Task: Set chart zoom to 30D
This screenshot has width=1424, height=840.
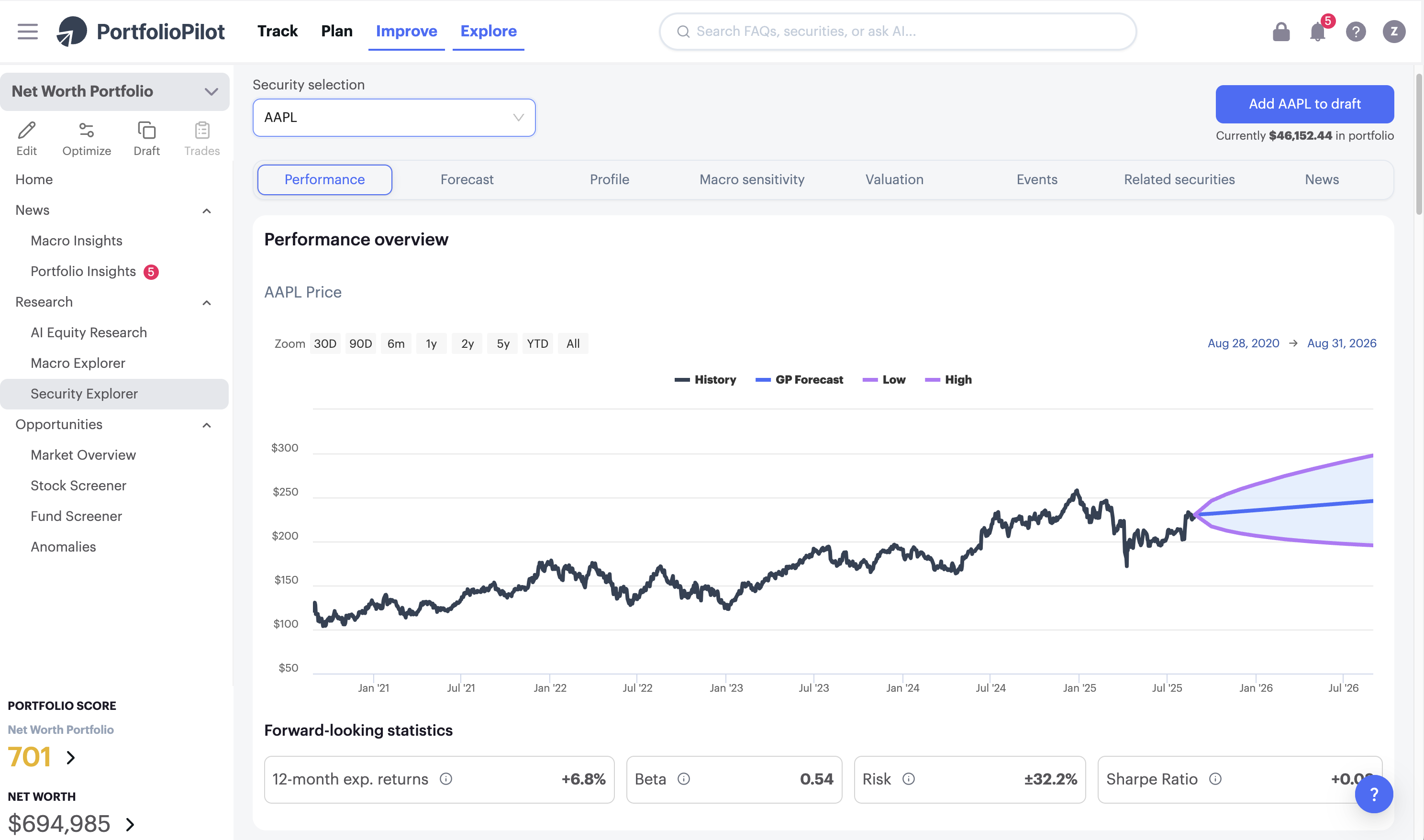Action: tap(325, 343)
